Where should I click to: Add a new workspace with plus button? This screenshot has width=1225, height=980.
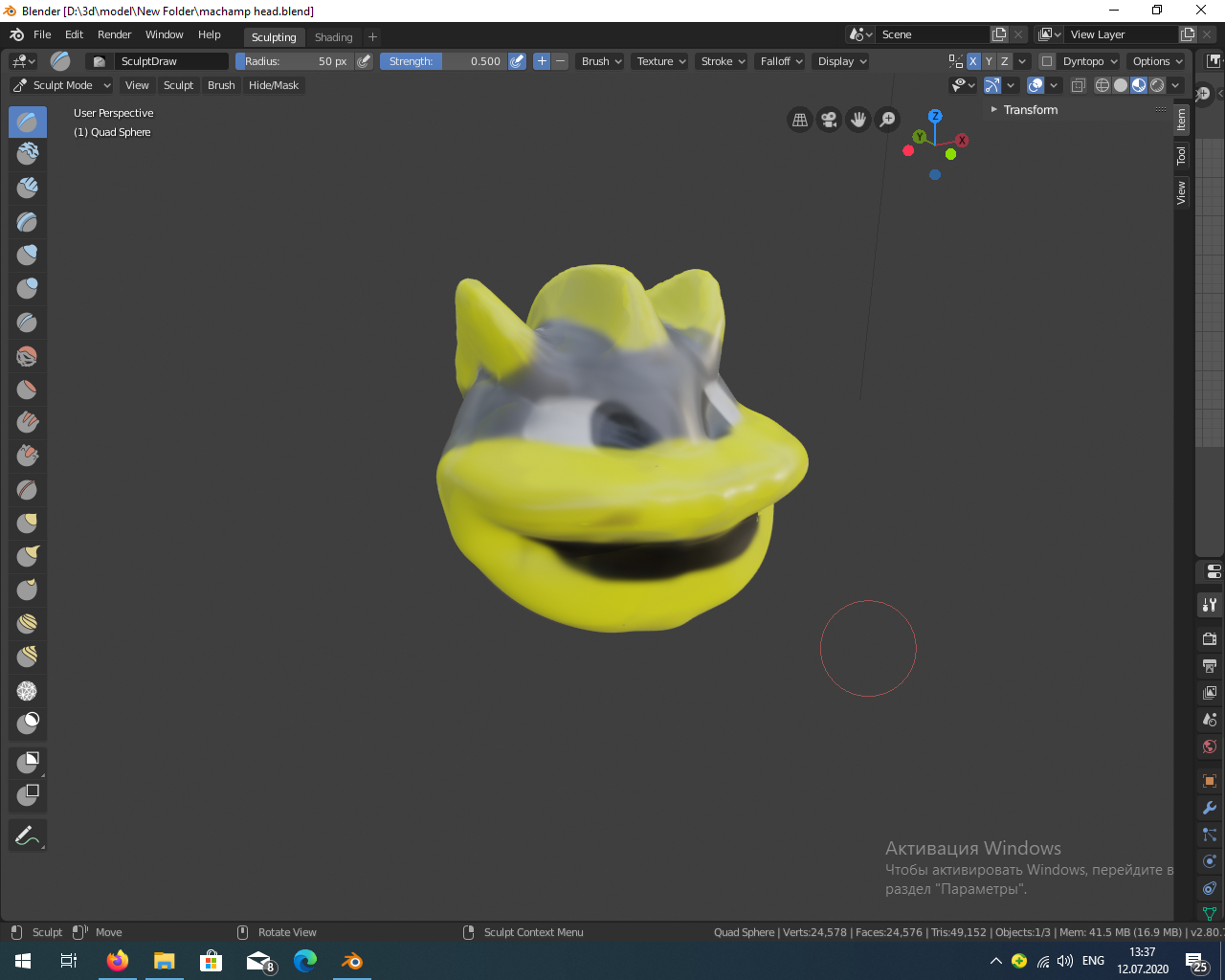pos(373,37)
